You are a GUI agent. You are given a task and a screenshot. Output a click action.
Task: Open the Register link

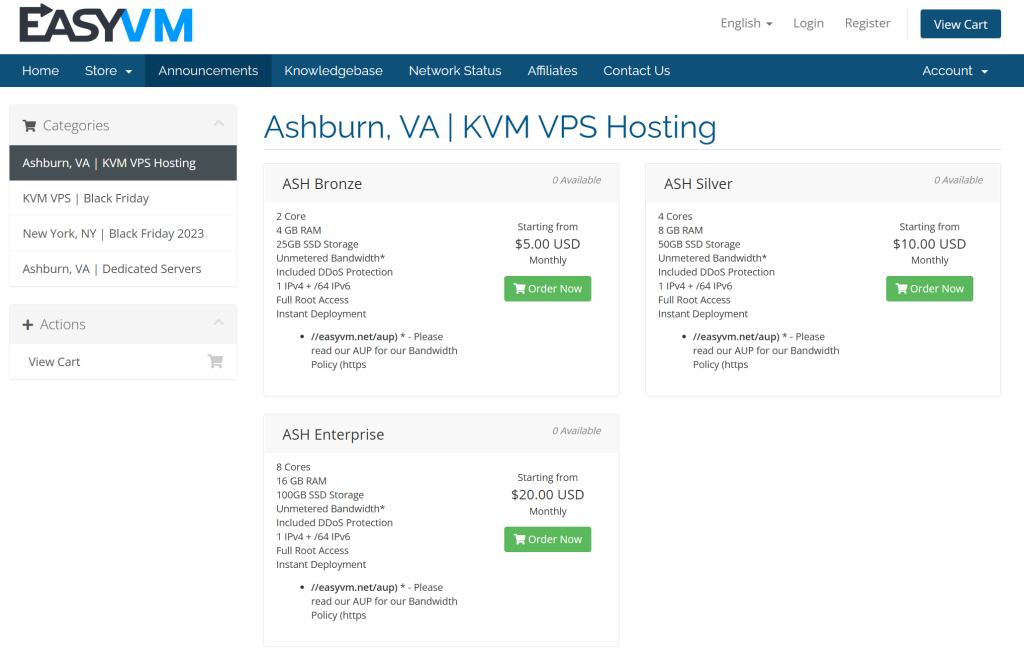click(867, 23)
